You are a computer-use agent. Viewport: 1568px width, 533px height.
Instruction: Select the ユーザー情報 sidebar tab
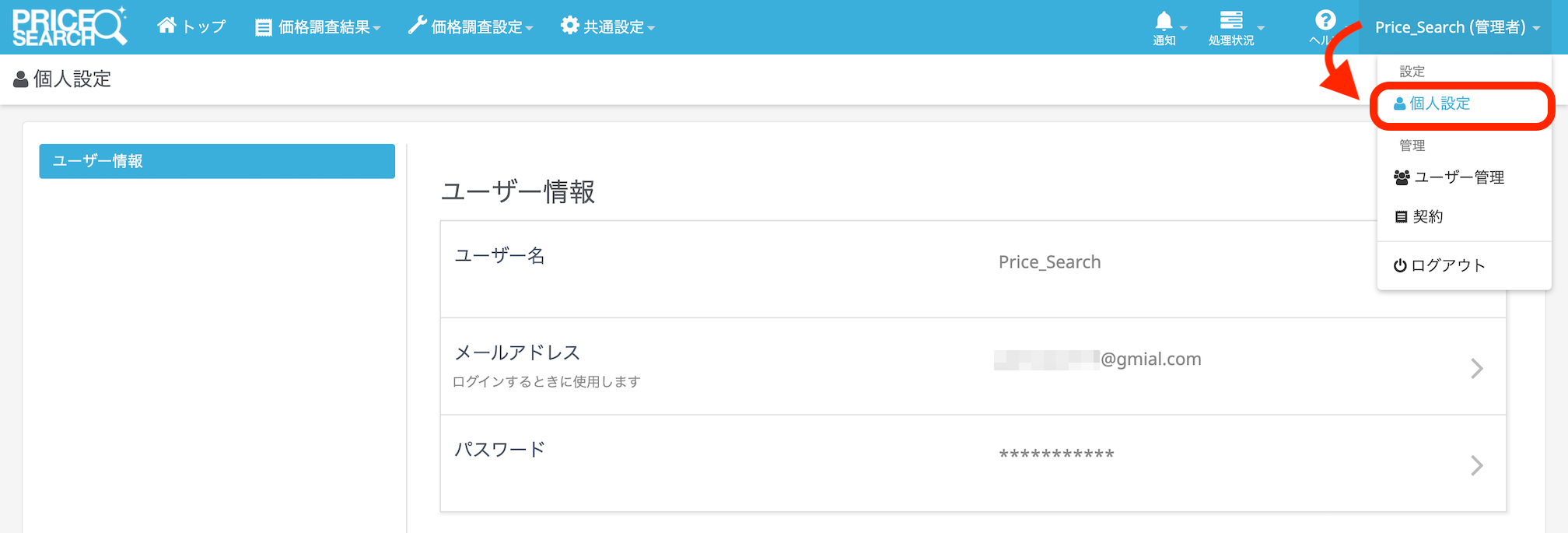[217, 161]
